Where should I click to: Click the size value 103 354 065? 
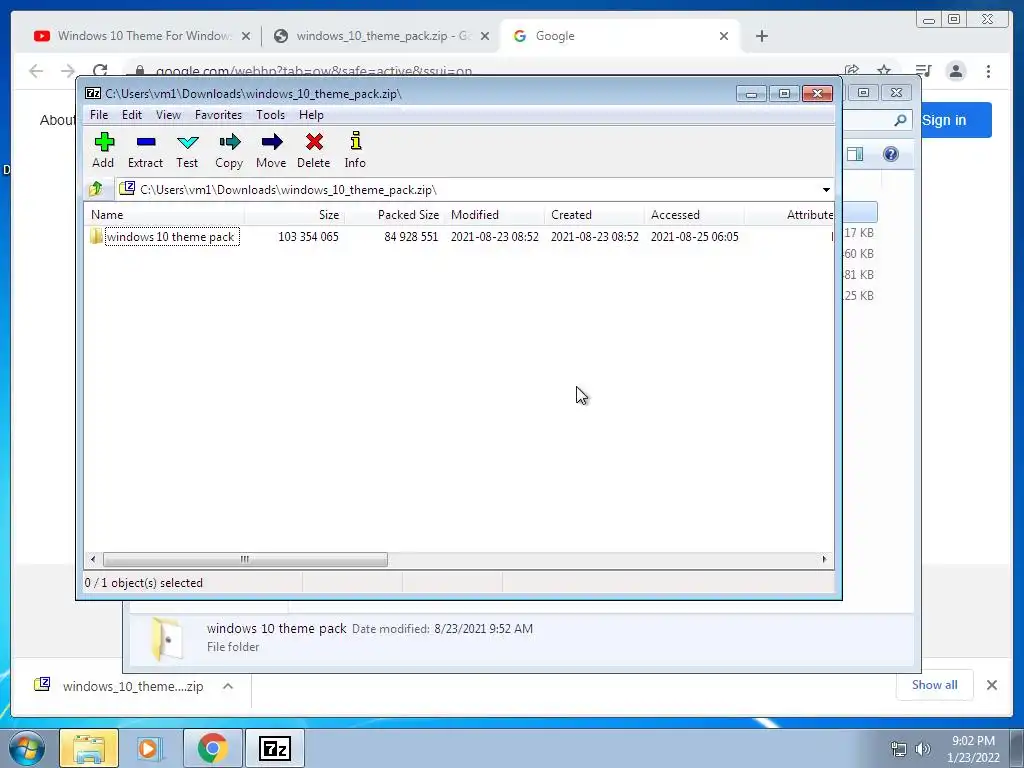(x=308, y=236)
